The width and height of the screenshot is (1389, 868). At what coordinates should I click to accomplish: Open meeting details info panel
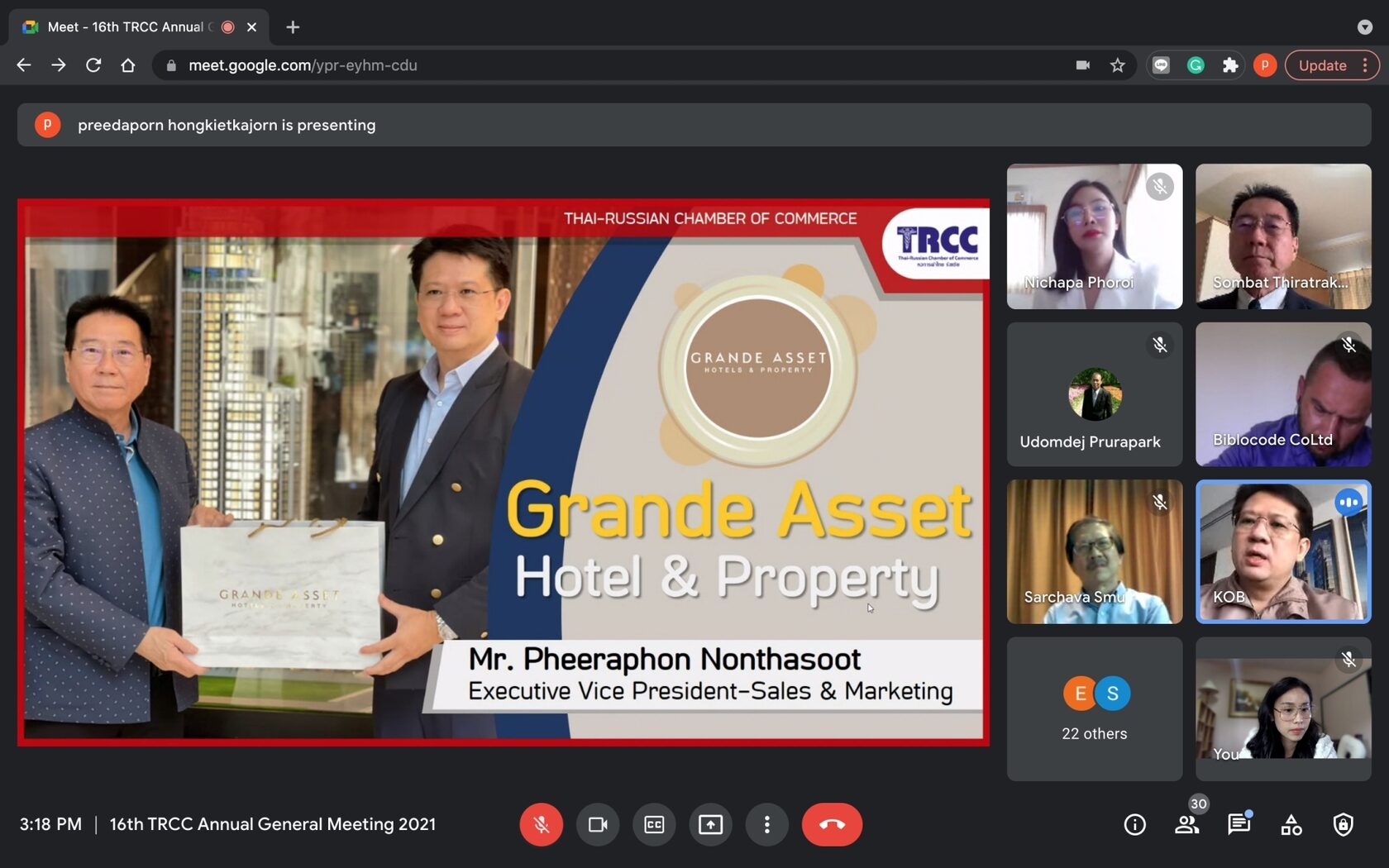point(1135,824)
